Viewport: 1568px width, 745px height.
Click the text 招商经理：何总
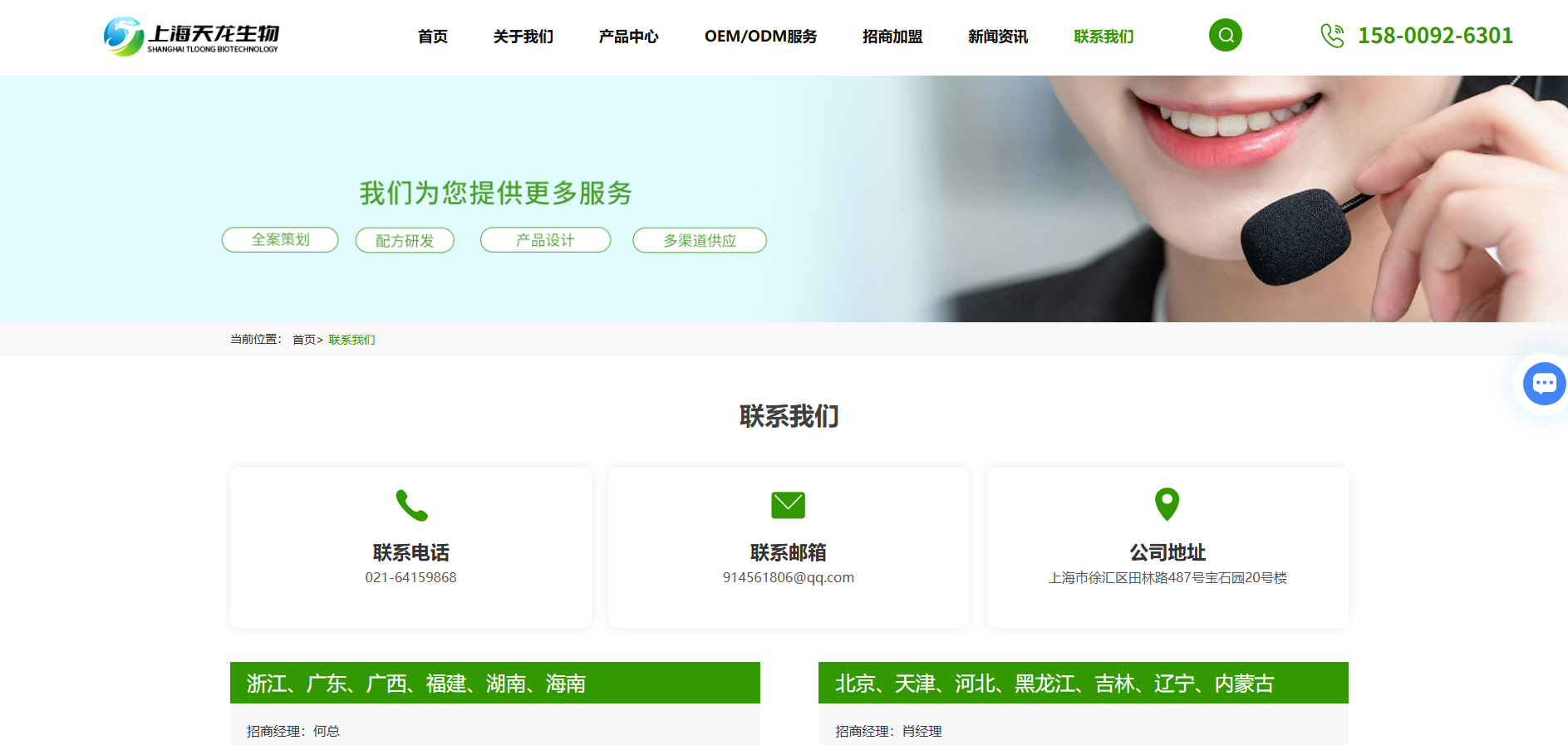point(293,731)
